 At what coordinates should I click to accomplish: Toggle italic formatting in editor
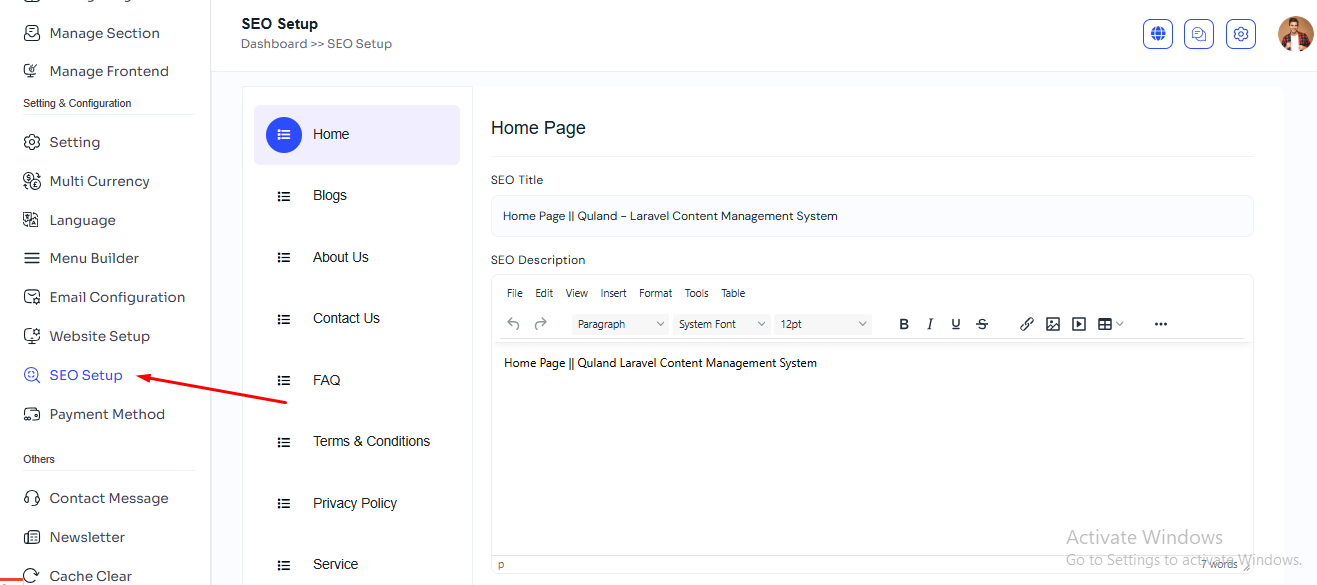930,324
